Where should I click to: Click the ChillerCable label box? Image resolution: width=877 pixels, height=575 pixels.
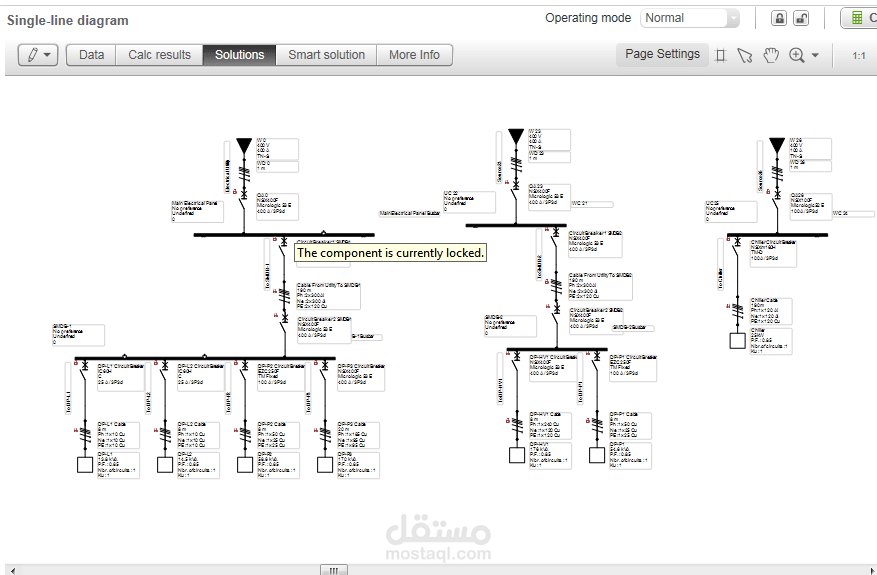pos(771,311)
